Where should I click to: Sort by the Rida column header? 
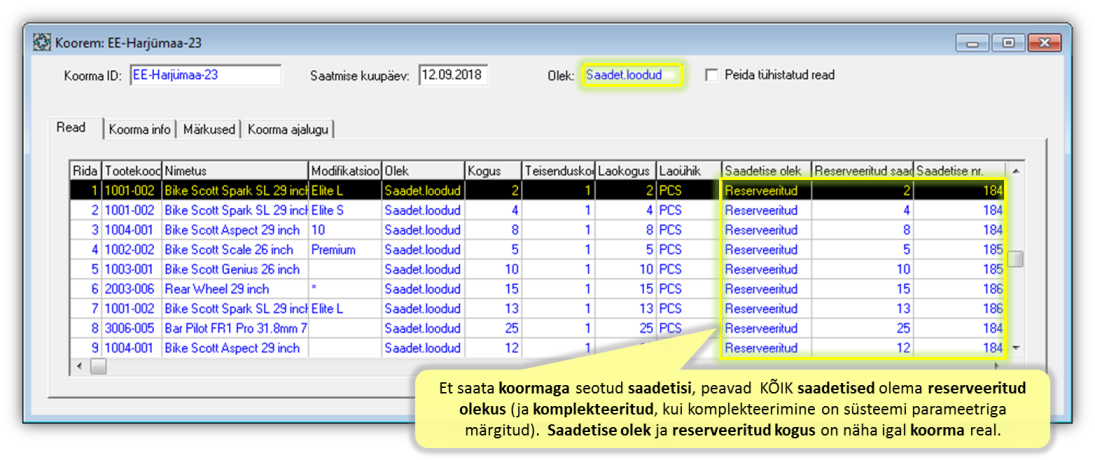(x=87, y=171)
